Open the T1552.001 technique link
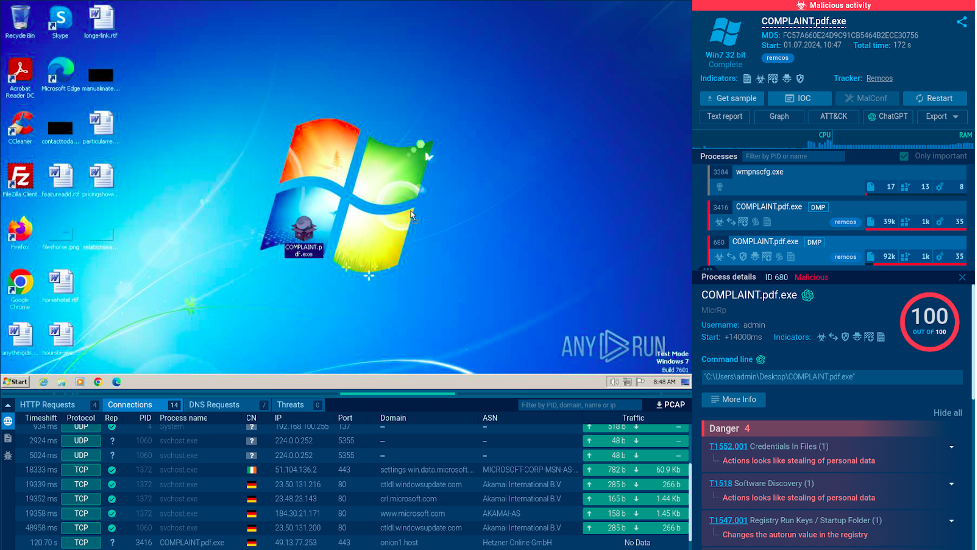The height and width of the screenshot is (550, 977). coord(728,447)
